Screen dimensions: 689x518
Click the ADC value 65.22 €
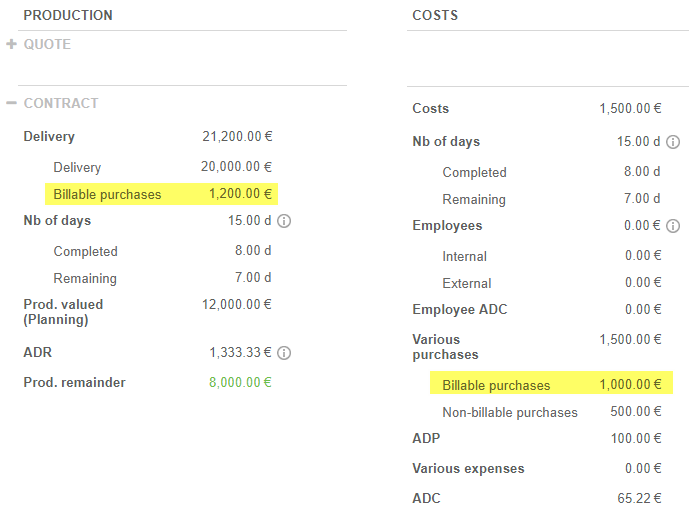[639, 498]
